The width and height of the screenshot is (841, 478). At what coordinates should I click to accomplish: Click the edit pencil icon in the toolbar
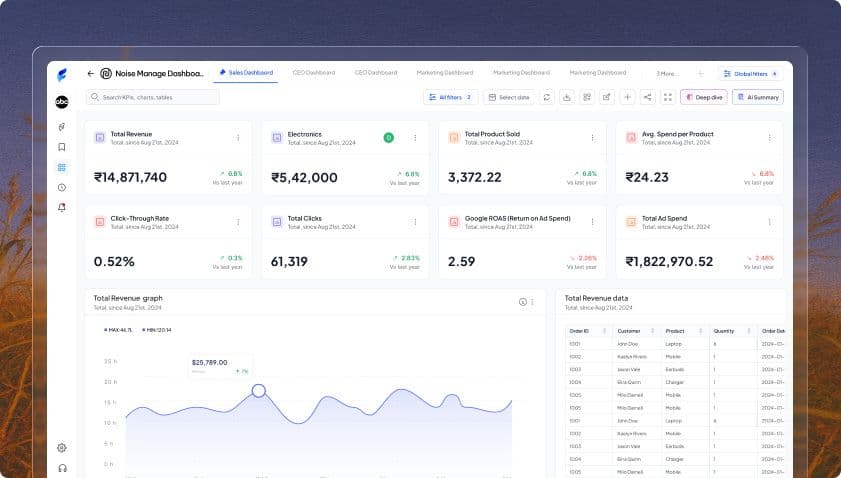[607, 97]
